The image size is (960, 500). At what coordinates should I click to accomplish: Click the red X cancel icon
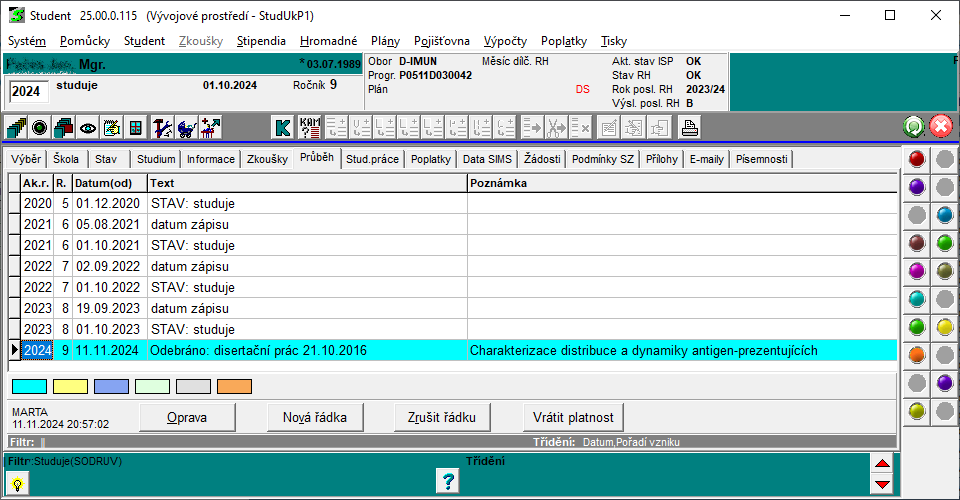pos(940,127)
